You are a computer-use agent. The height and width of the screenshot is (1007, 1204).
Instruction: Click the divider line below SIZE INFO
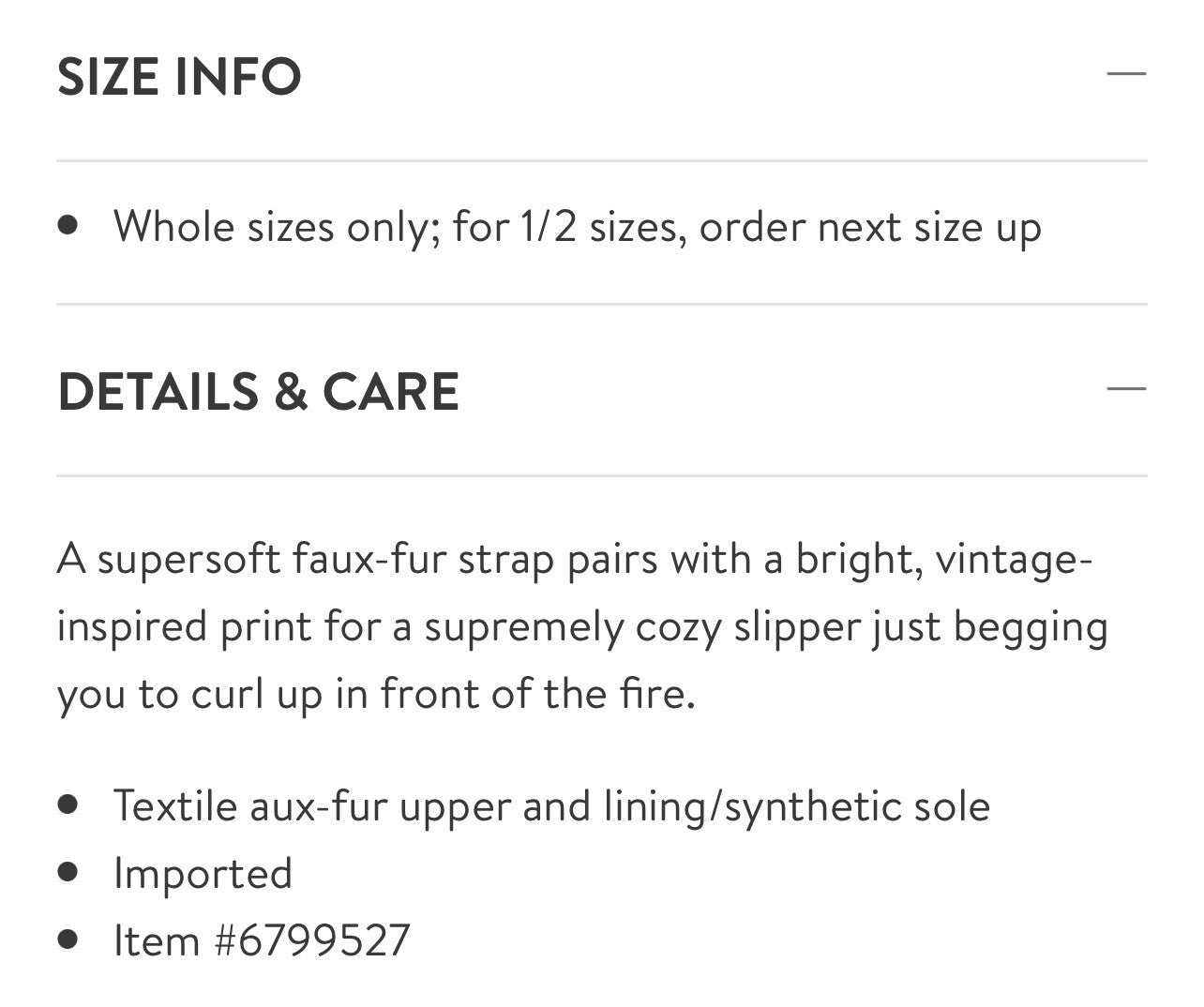(601, 161)
